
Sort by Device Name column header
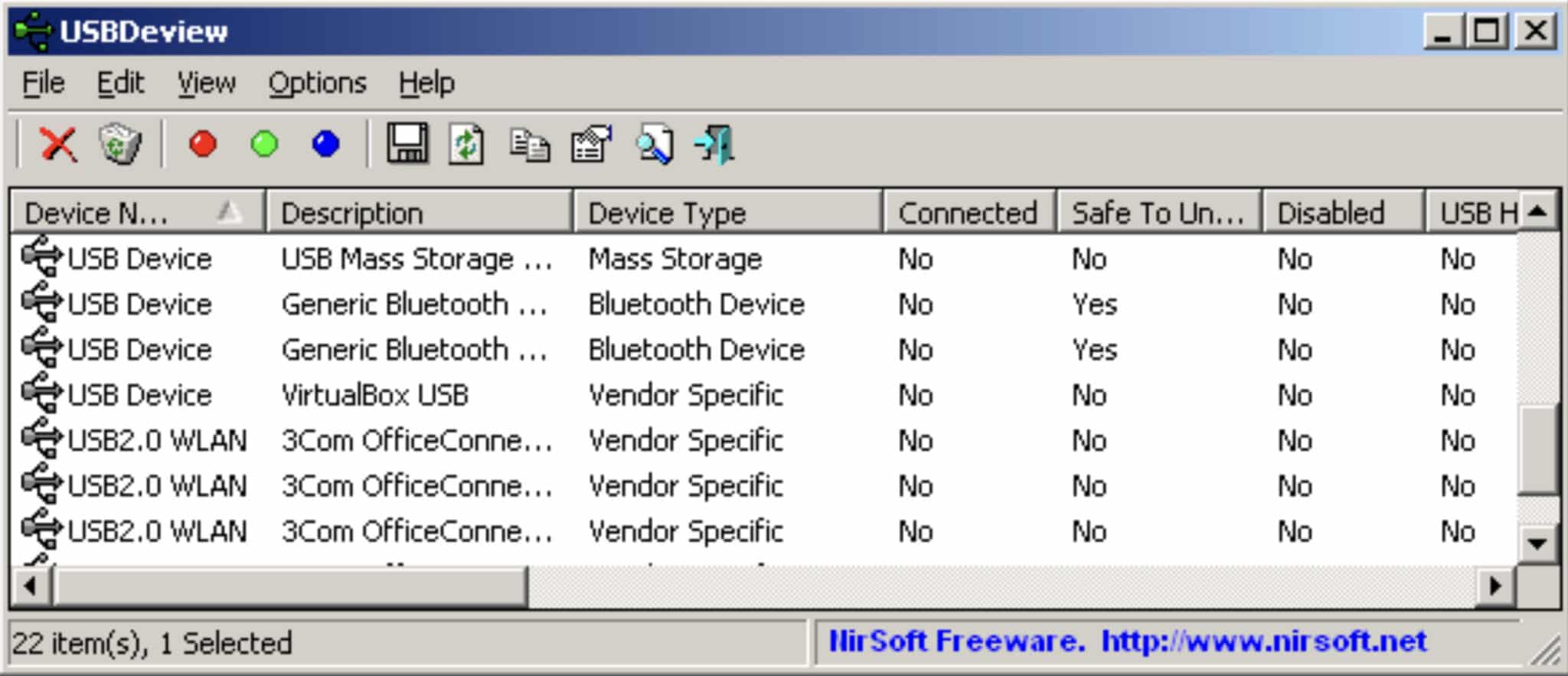pos(115,213)
